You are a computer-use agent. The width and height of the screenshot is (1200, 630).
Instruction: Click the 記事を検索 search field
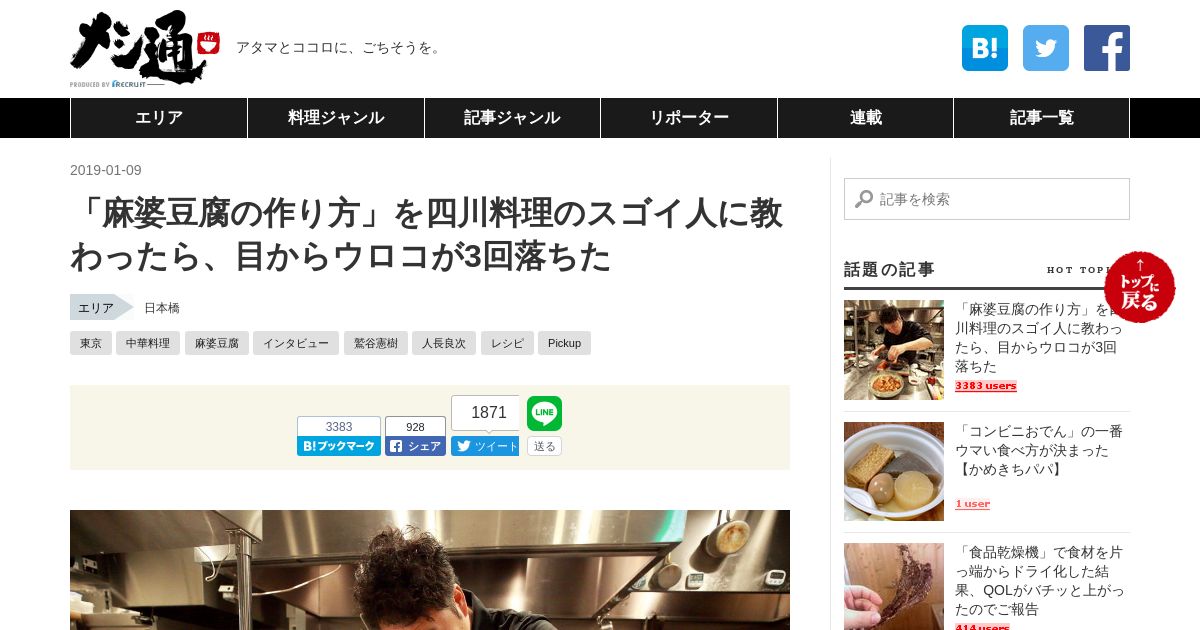tap(987, 199)
